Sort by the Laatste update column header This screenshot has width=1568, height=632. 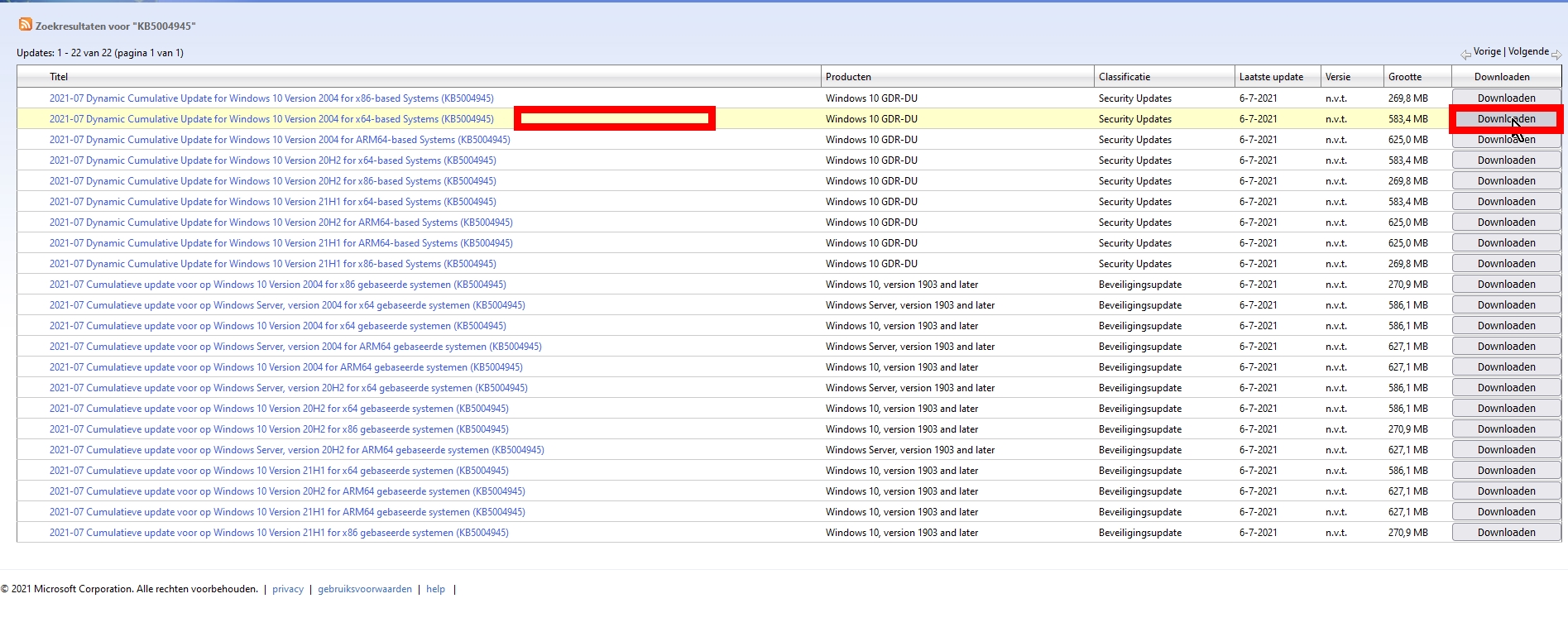(1271, 77)
